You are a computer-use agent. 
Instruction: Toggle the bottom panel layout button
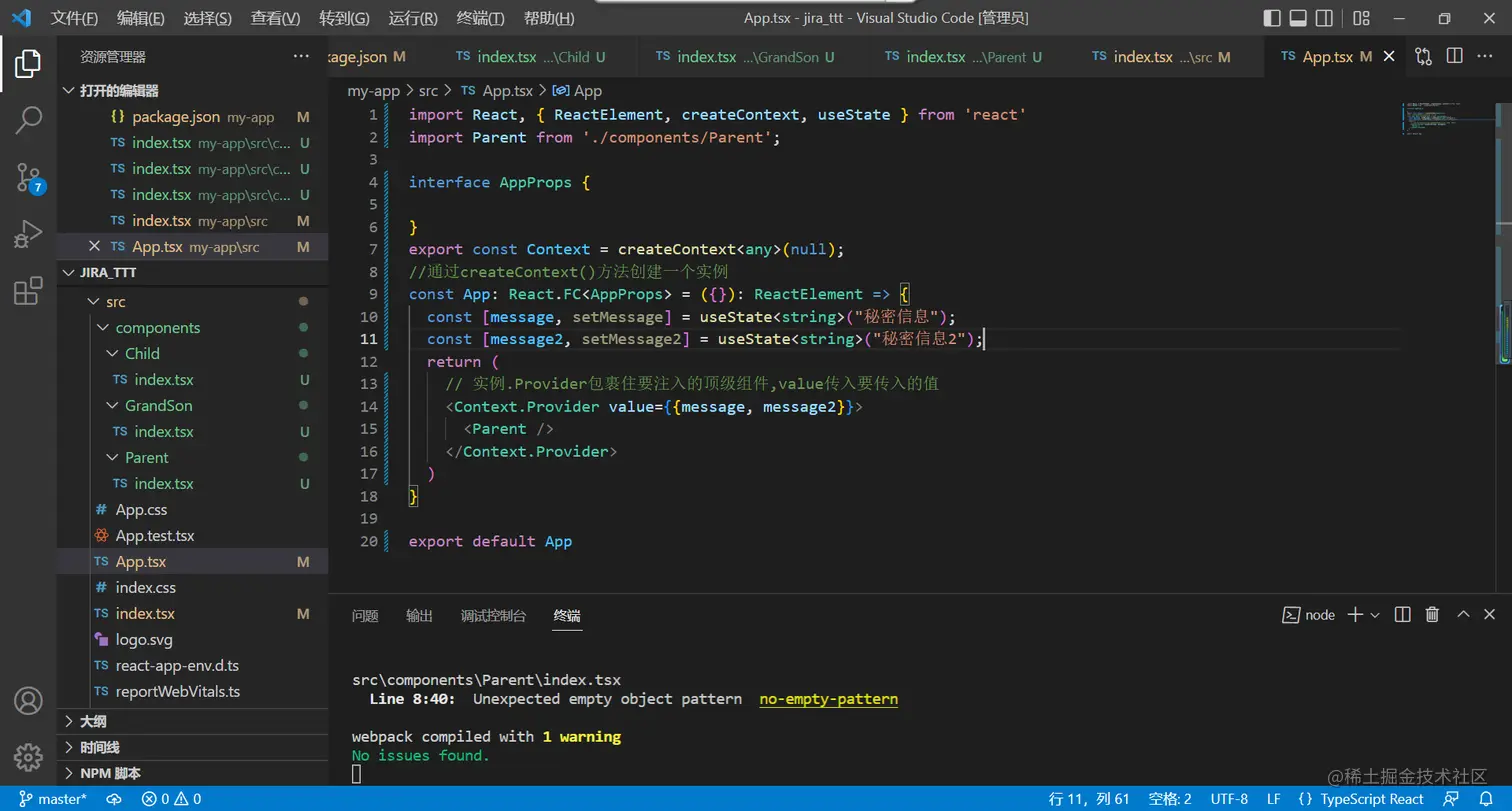coord(1298,18)
